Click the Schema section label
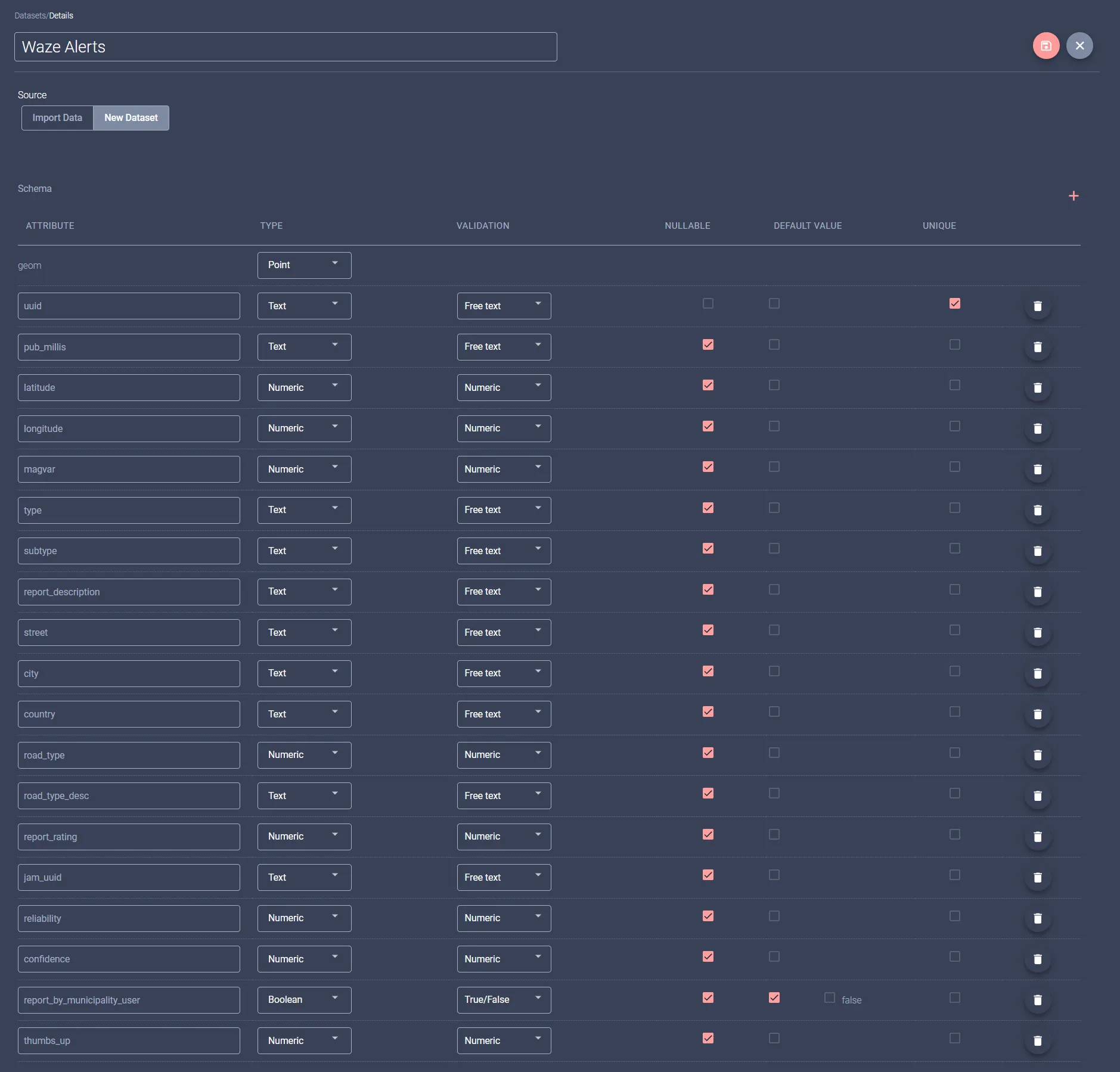The width and height of the screenshot is (1120, 1072). point(35,188)
